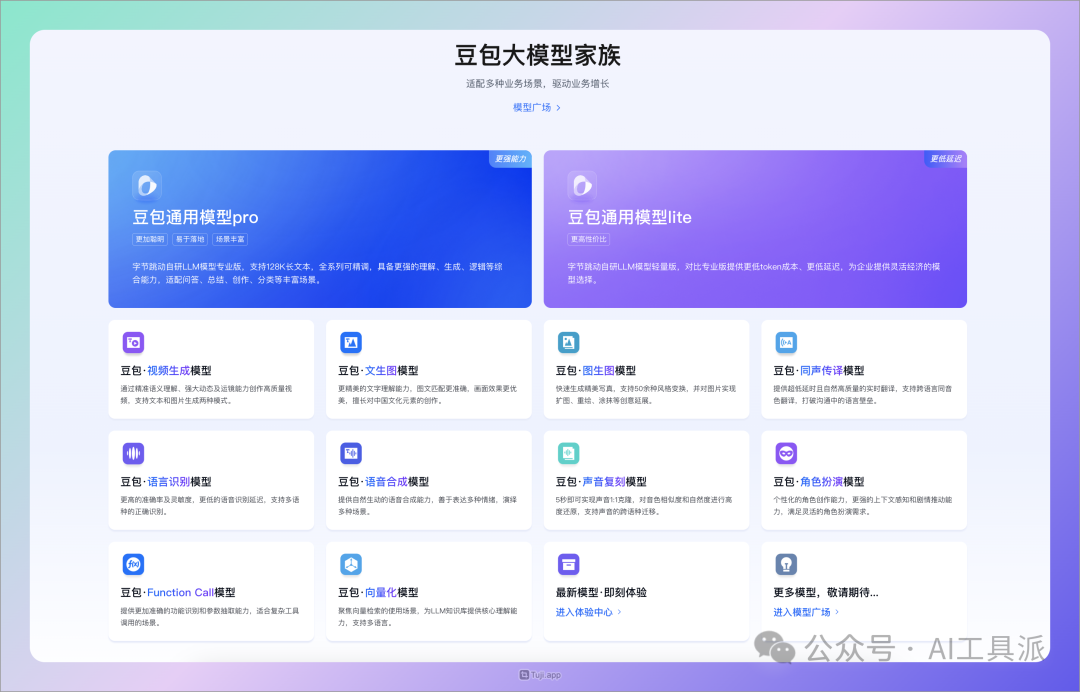
Task: Click the 更强能力 badge on pro card
Action: tap(510, 158)
